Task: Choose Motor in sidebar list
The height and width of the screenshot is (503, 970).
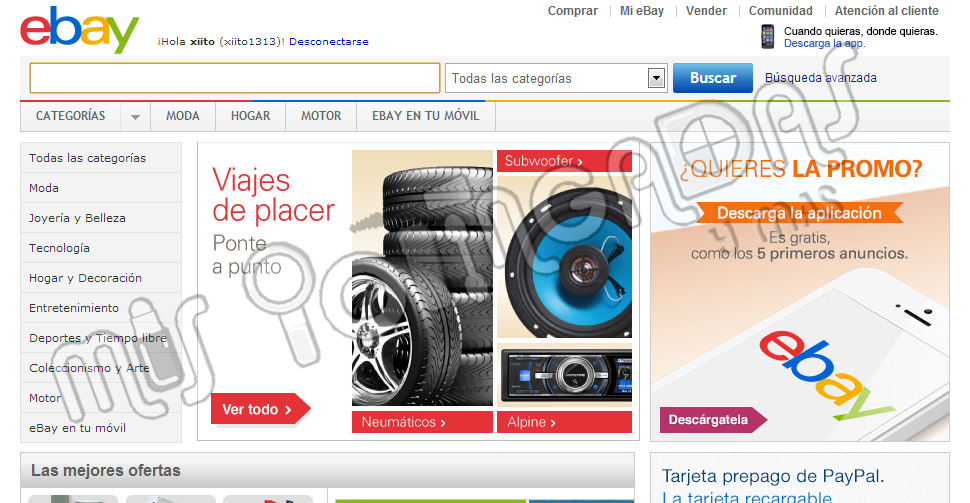Action: point(101,398)
